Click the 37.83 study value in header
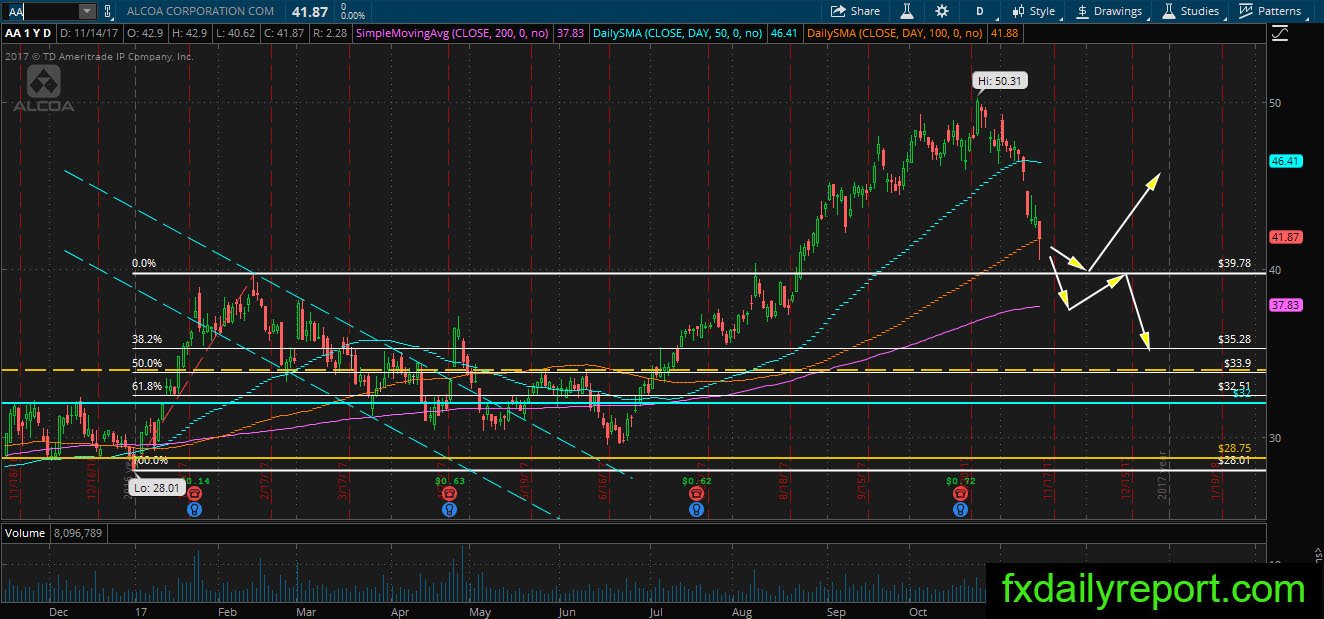The height and width of the screenshot is (619, 1324). [571, 33]
